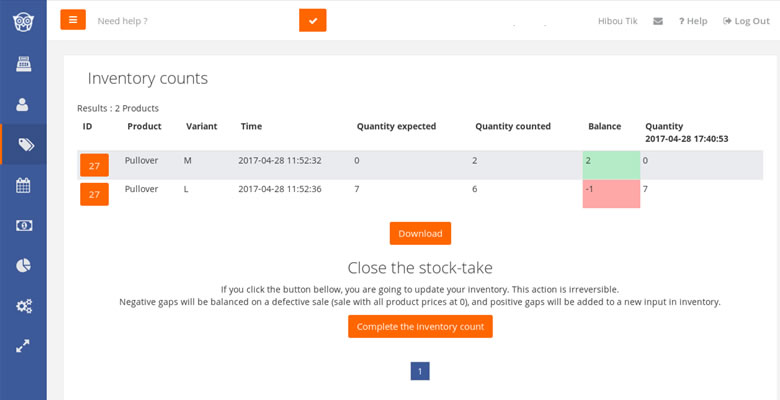The height and width of the screenshot is (400, 780).
Task: Click Log Out in top bar
Action: 746,21
